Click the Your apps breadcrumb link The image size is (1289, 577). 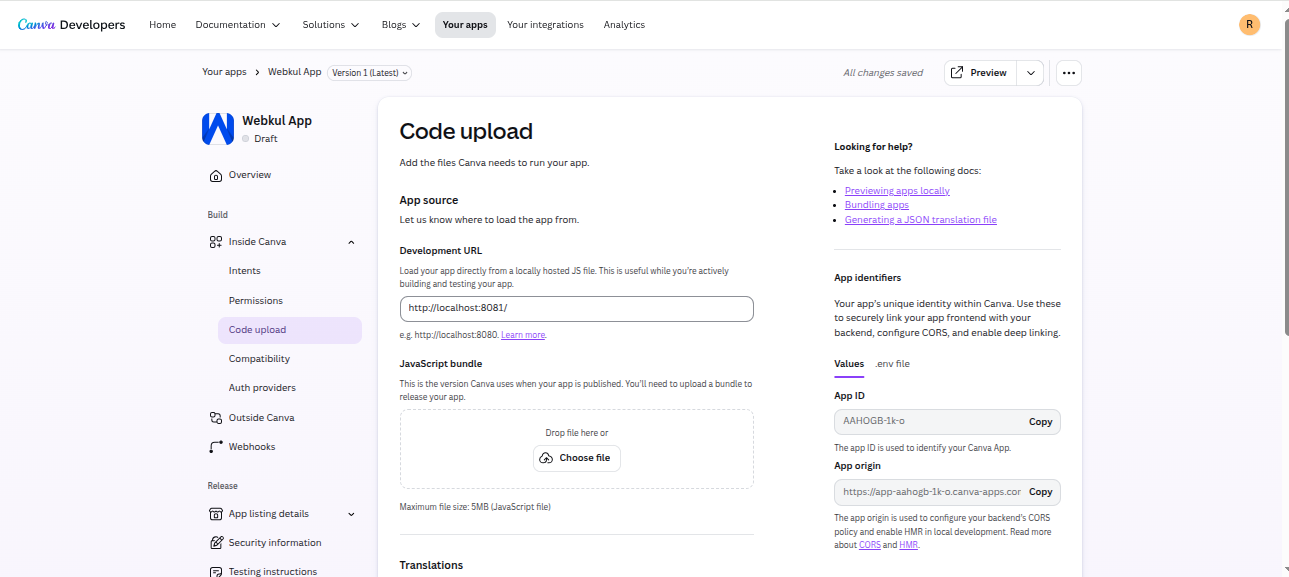pyautogui.click(x=224, y=72)
